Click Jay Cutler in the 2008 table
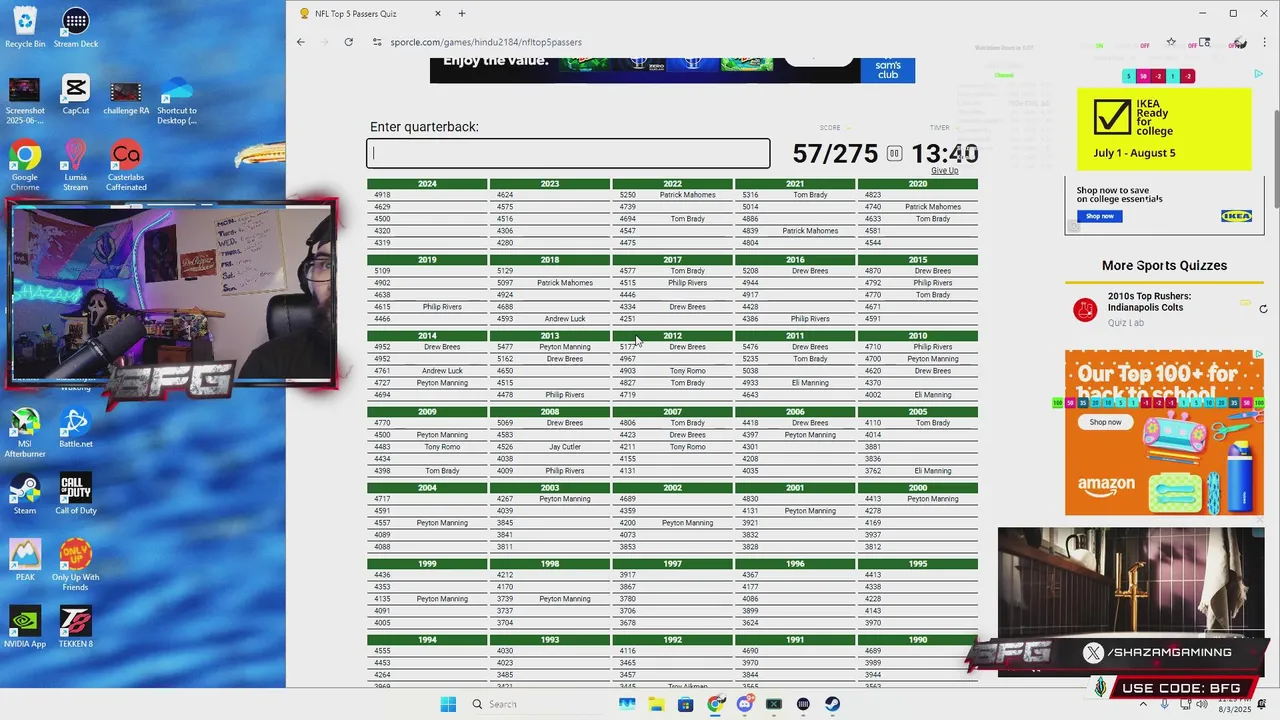1280x720 pixels. [x=565, y=447]
